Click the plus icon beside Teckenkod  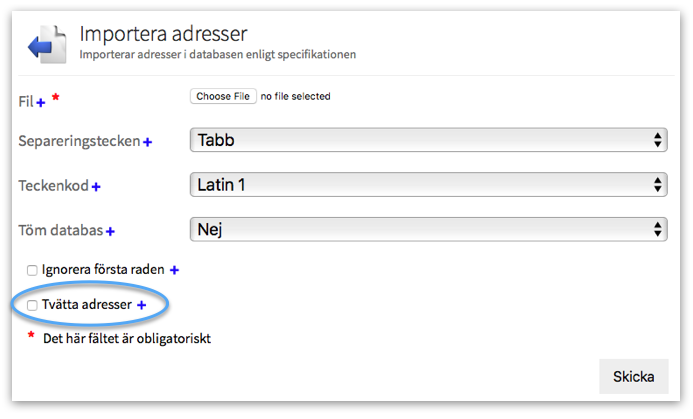tap(97, 187)
